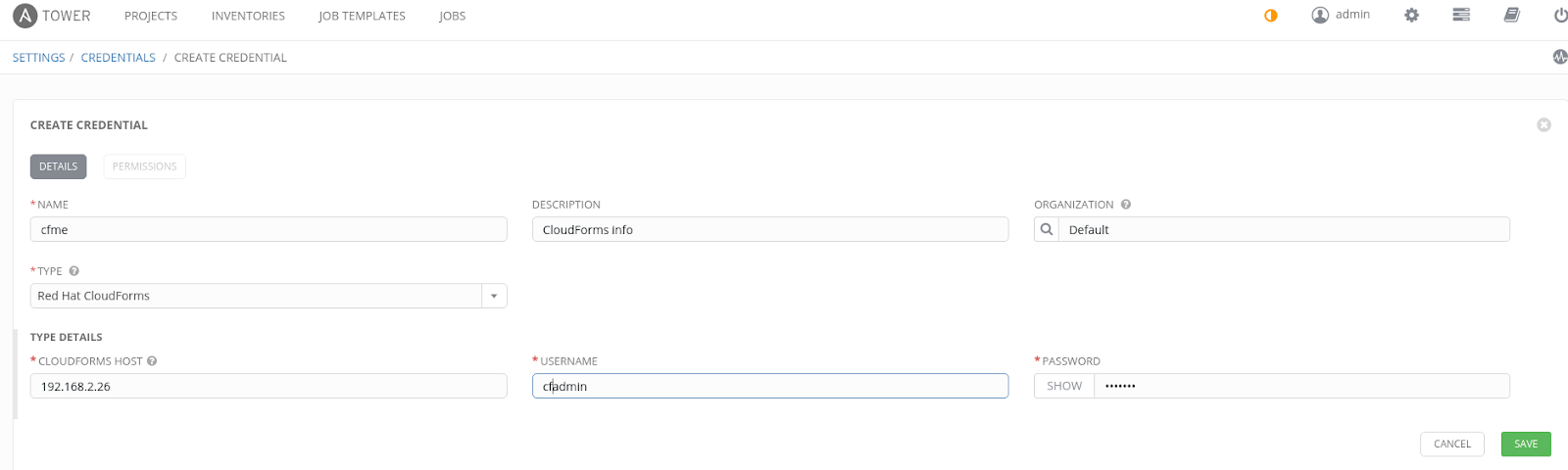This screenshot has width=1568, height=470.
Task: Open the settings gear icon
Action: pos(1411,15)
